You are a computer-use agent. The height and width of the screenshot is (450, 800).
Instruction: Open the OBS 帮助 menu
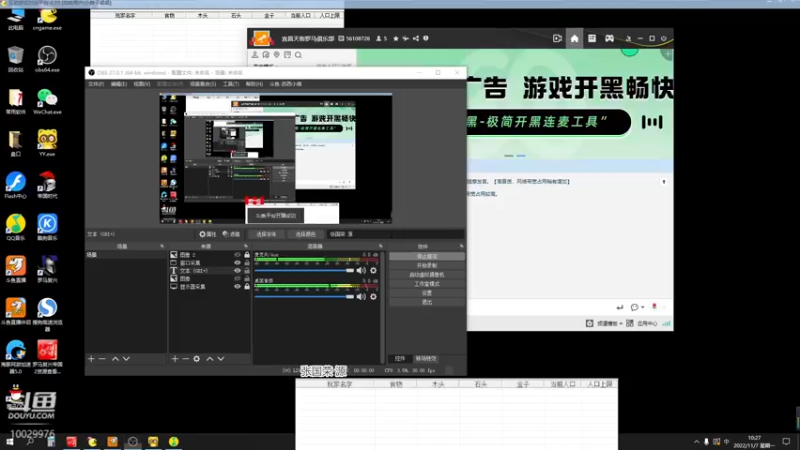[254, 84]
